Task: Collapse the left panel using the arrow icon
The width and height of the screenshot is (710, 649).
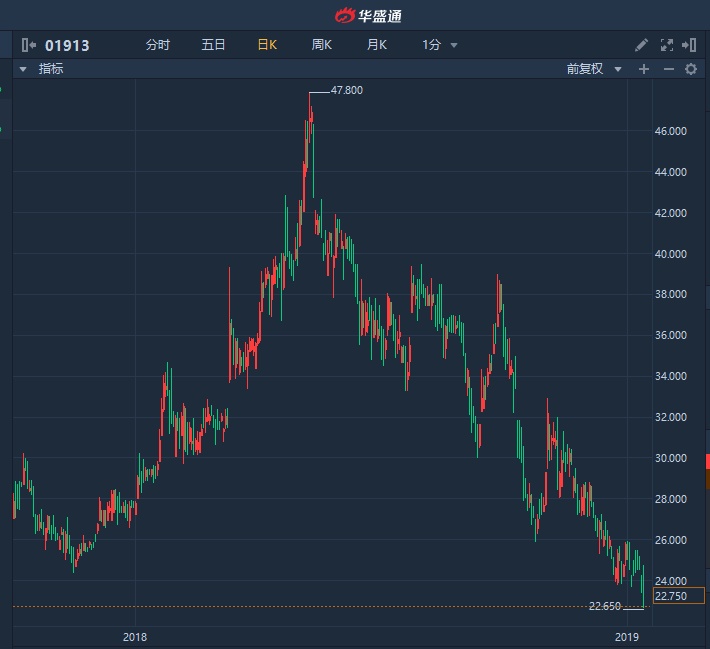Action: tap(28, 45)
